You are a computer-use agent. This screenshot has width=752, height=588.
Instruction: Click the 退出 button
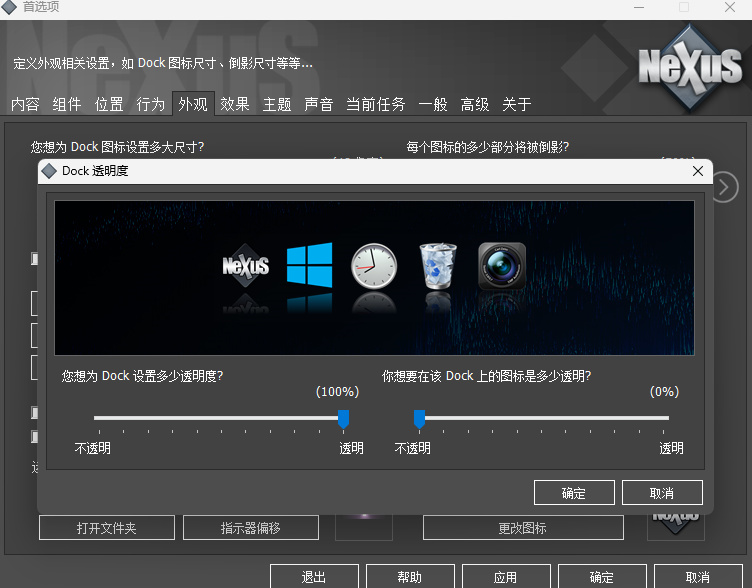click(314, 576)
